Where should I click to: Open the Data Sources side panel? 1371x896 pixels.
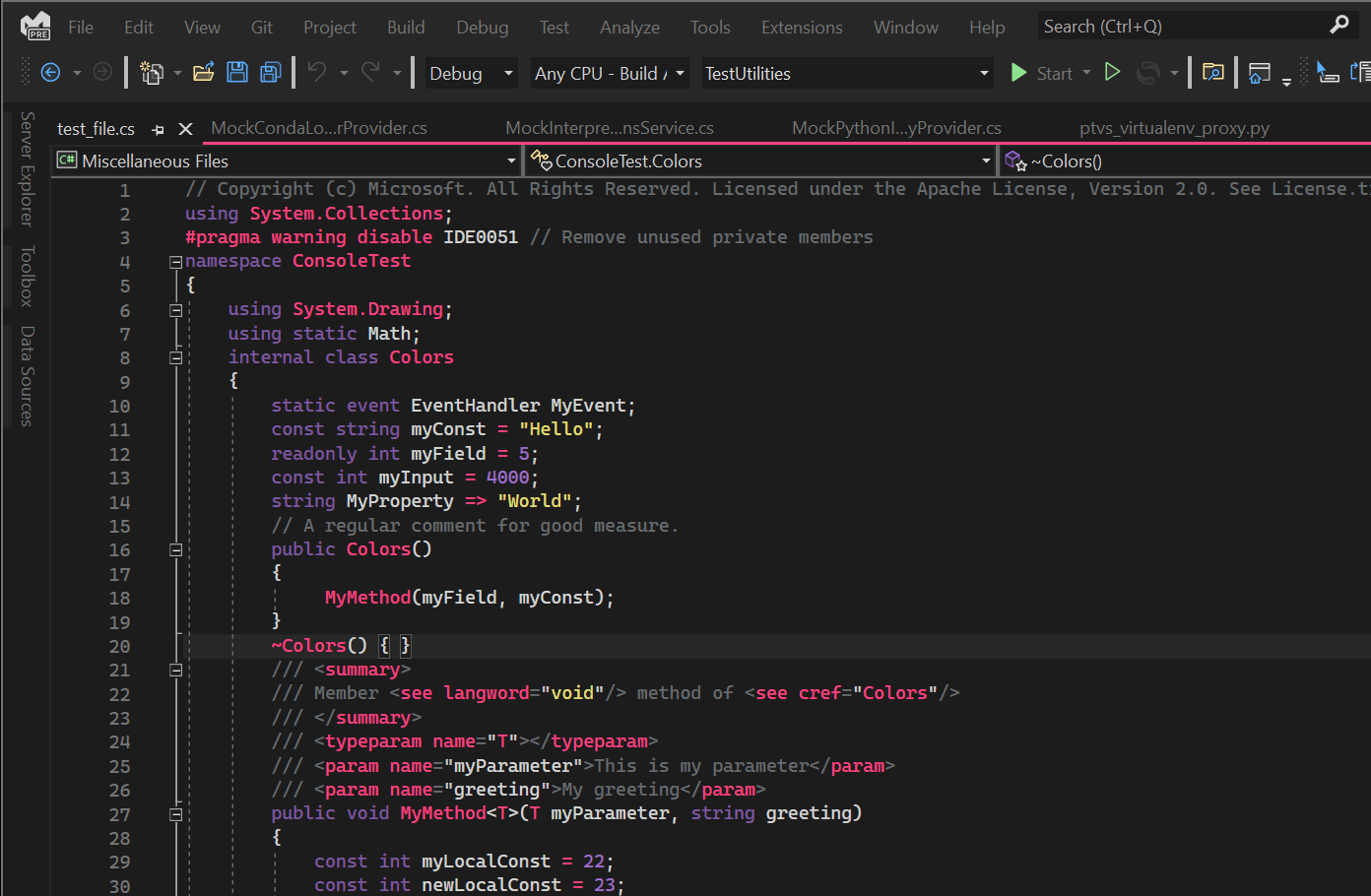click(28, 375)
